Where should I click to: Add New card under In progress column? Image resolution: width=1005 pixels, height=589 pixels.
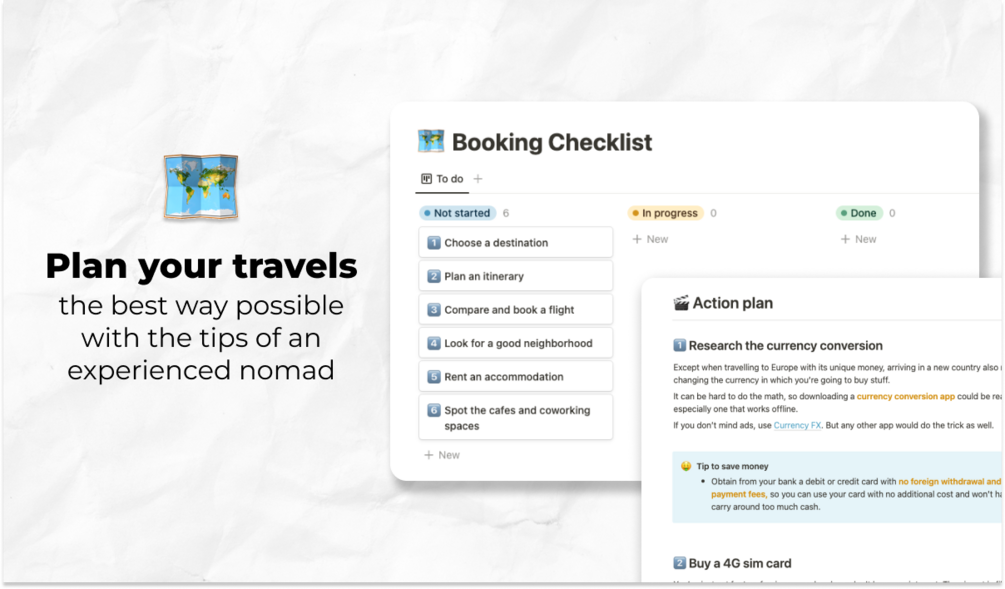(x=650, y=239)
